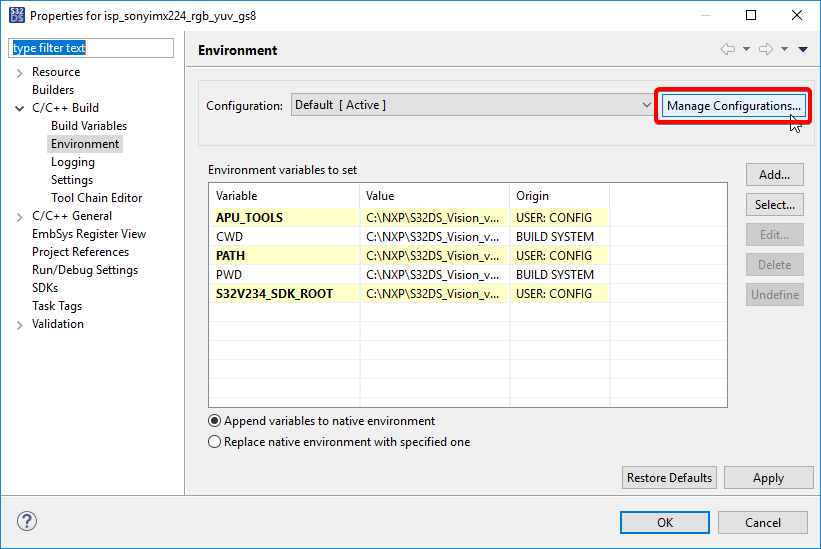The height and width of the screenshot is (549, 821).
Task: Select the PATH variable row
Action: [x=468, y=255]
